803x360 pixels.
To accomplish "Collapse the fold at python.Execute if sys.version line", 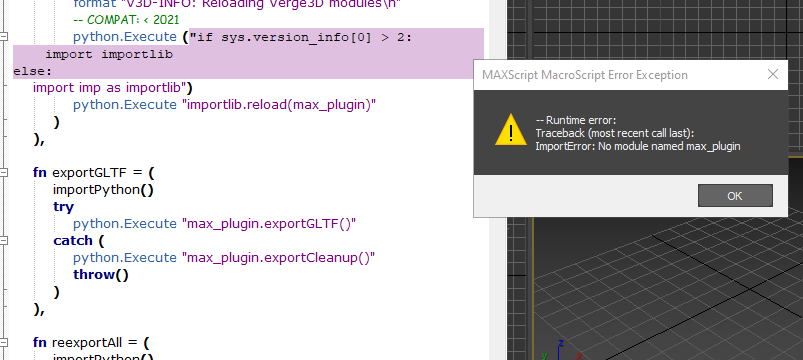I will (x=4, y=36).
